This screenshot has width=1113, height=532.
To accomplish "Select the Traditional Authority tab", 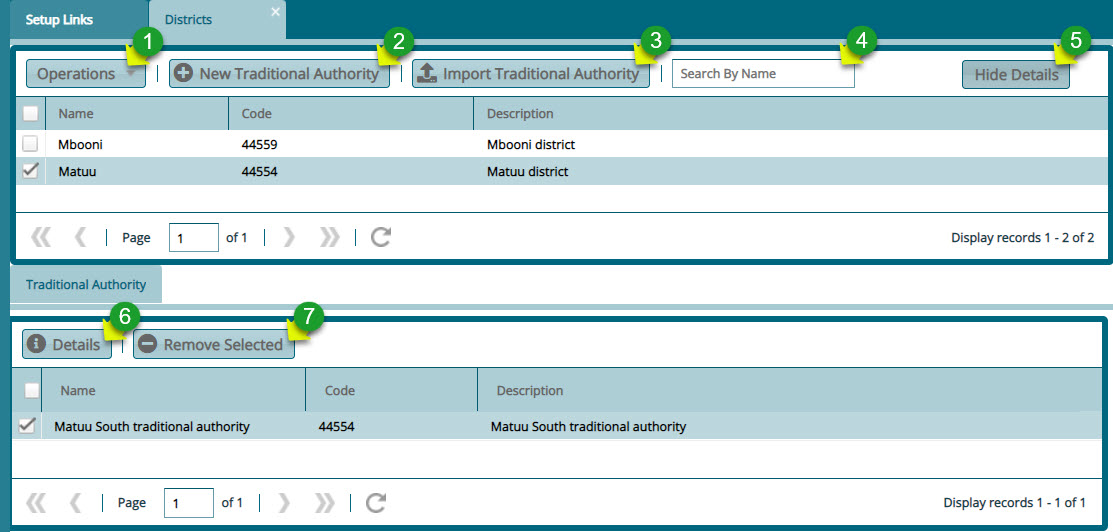I will pos(86,285).
